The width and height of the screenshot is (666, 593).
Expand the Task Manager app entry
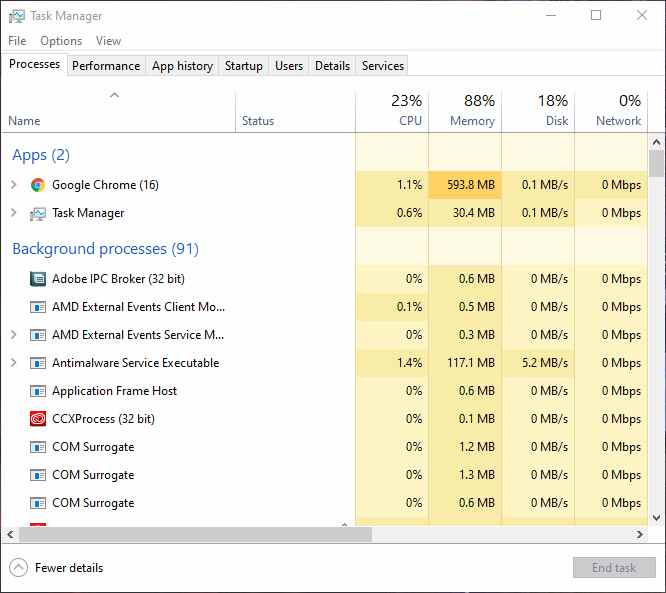click(x=14, y=212)
